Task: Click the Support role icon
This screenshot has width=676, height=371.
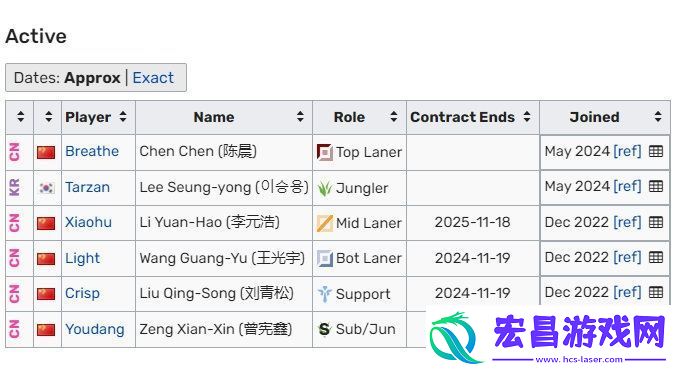Action: (325, 294)
